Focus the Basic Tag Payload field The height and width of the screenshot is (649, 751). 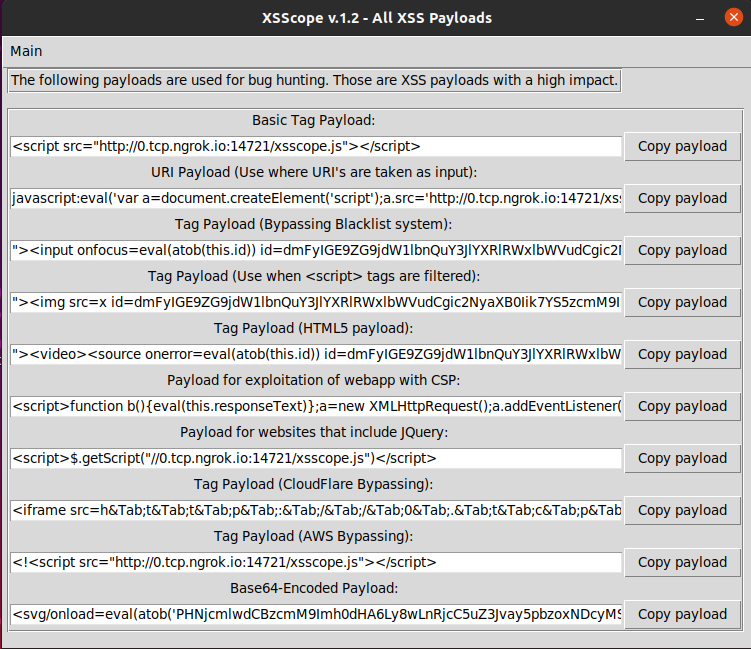(x=316, y=146)
